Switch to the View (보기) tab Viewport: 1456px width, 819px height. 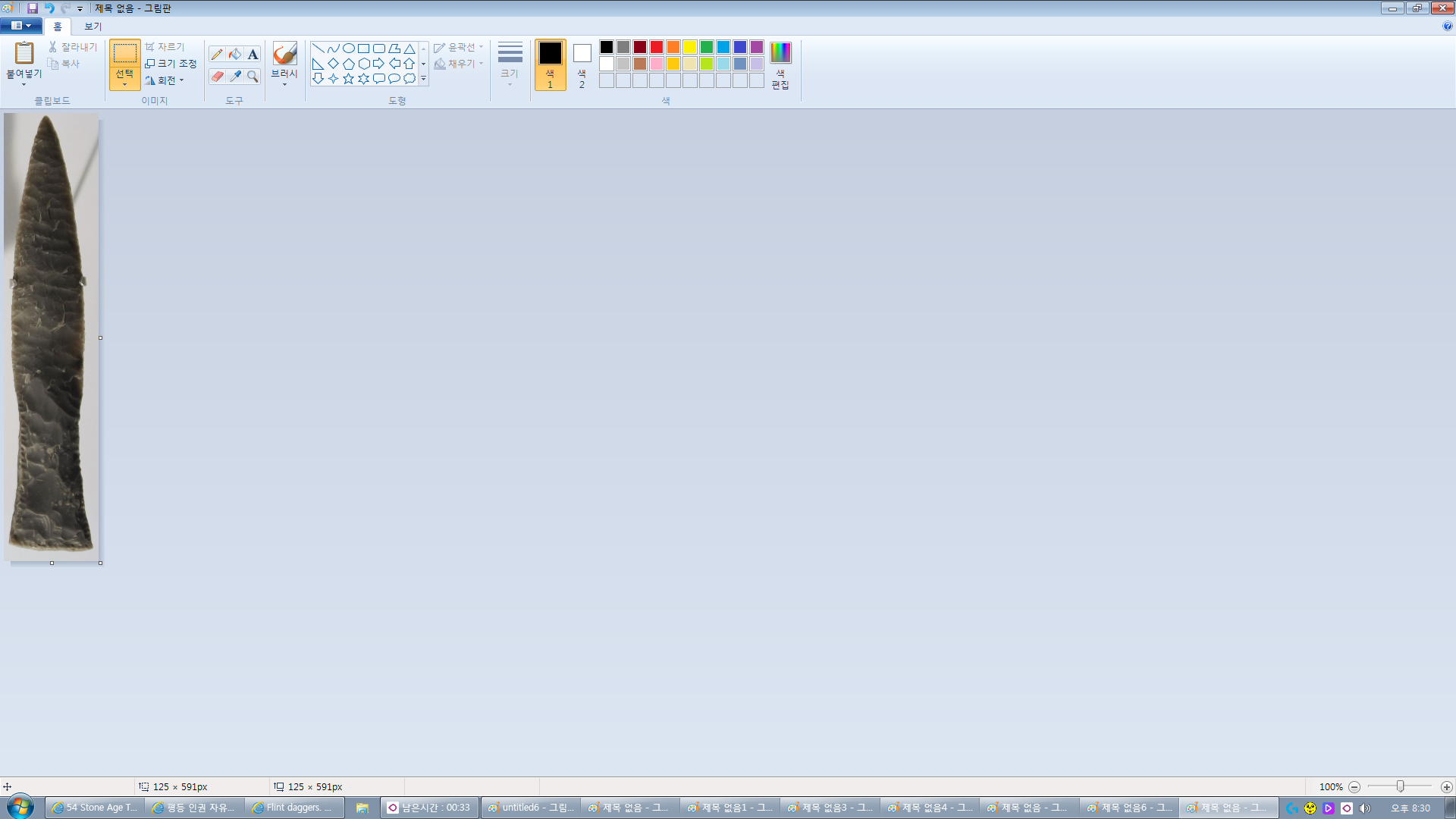tap(93, 27)
